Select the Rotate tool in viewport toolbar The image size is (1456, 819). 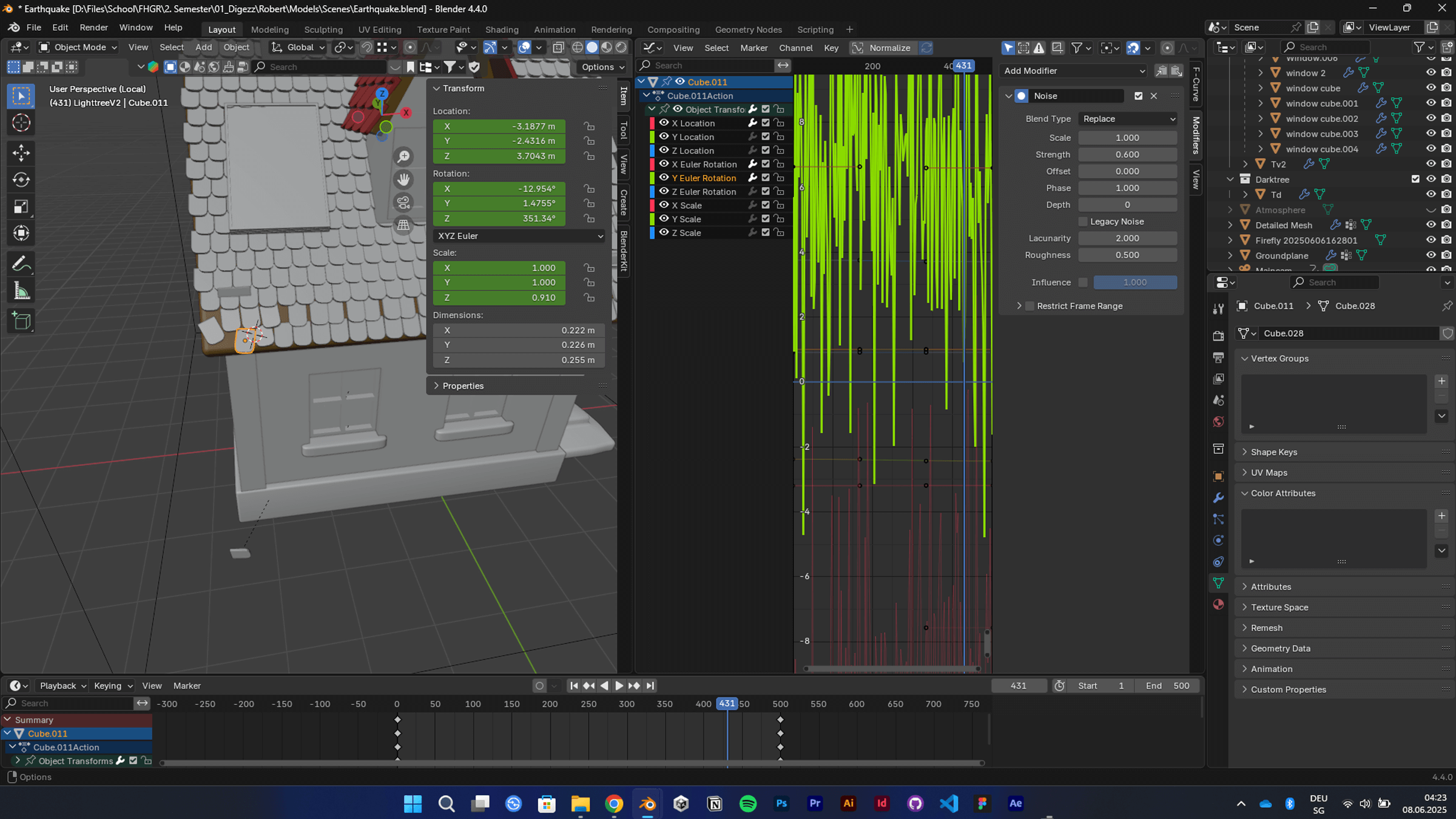(21, 180)
